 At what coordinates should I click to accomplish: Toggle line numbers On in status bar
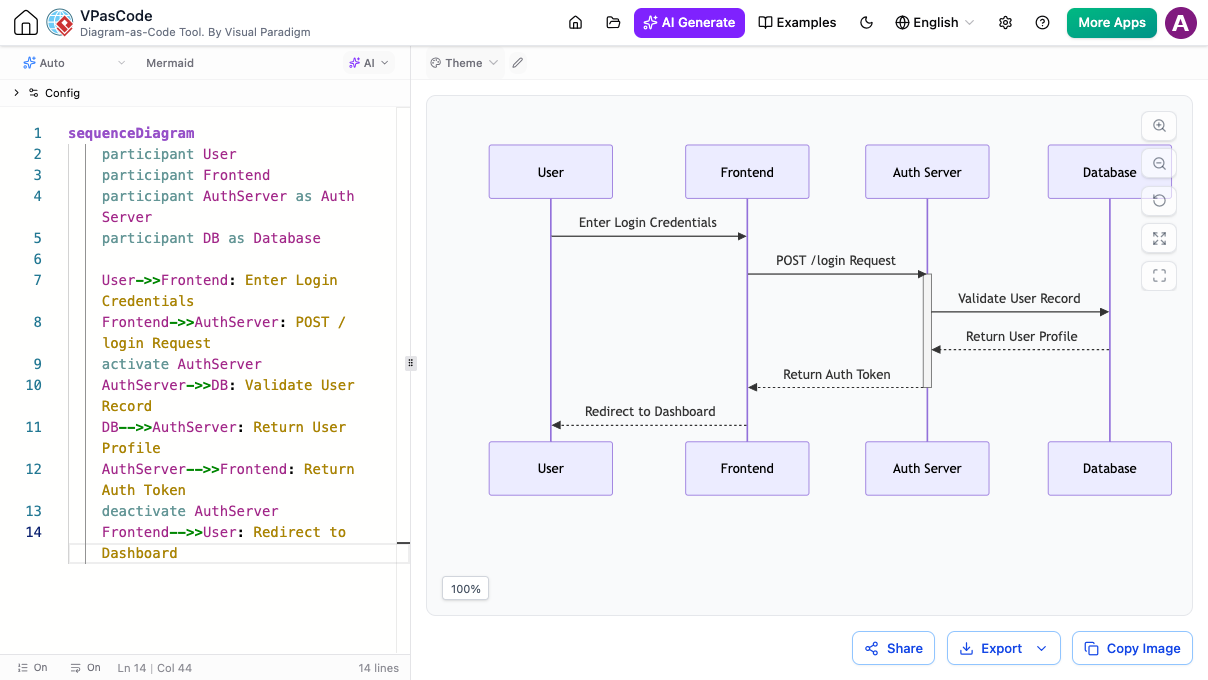click(32, 667)
